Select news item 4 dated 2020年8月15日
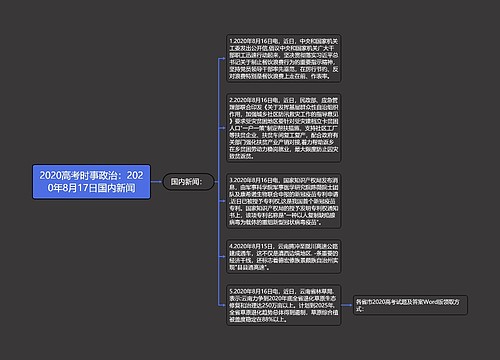Viewport: 500px width, 360px height. click(x=284, y=257)
